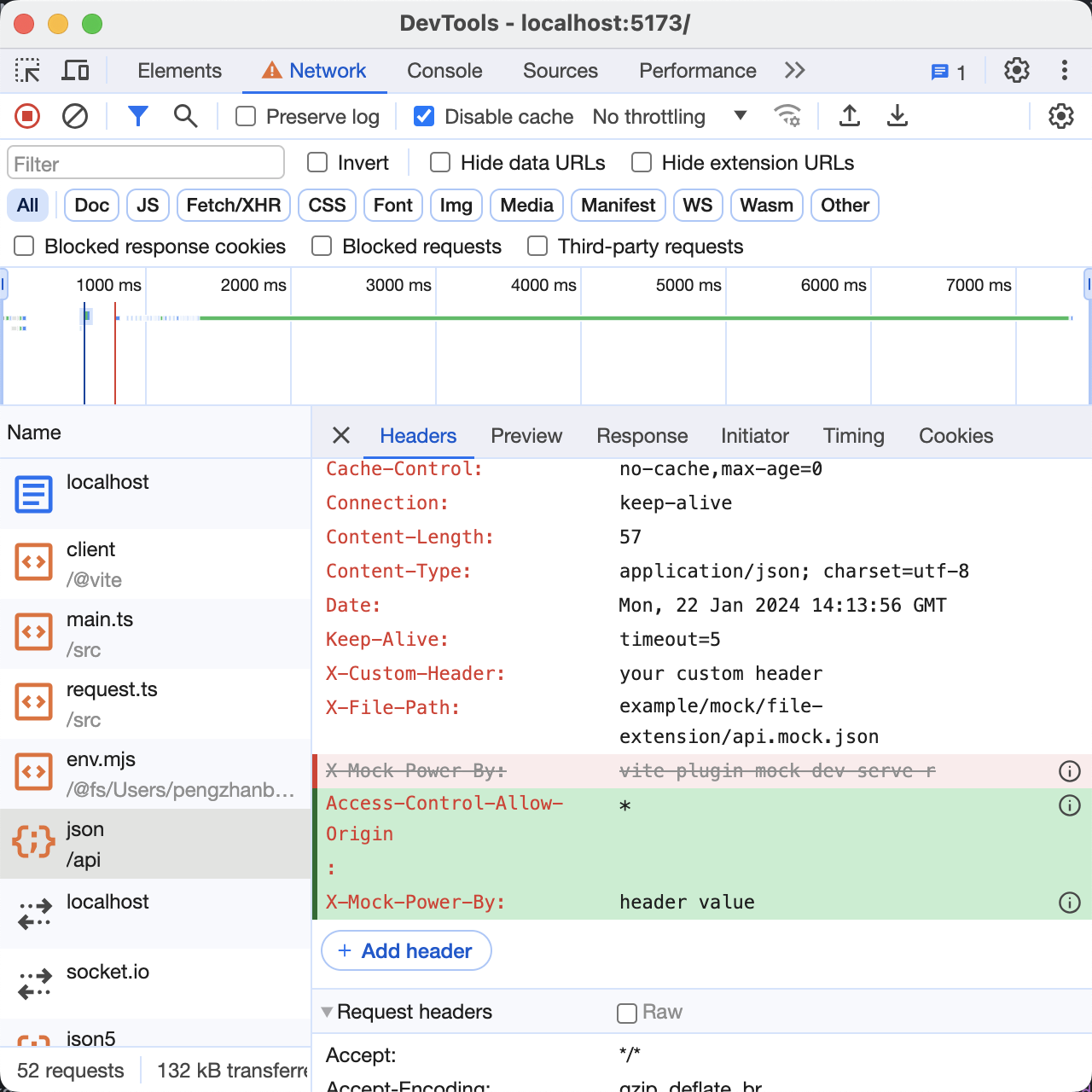Click the Add header button

(406, 950)
